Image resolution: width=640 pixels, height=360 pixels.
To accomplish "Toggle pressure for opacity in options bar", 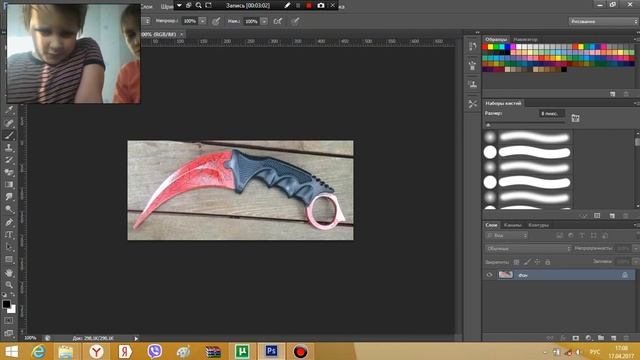I will [x=216, y=21].
